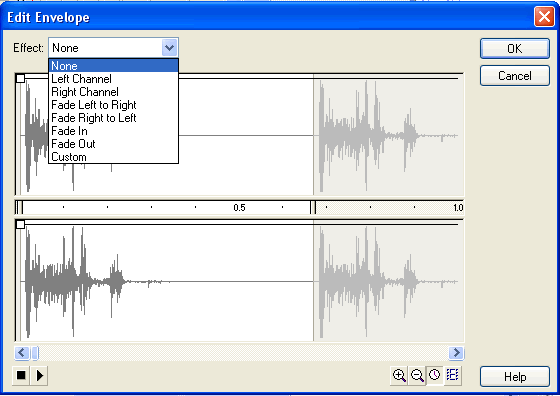The image size is (560, 396).
Task: Choose Right Channel effect
Action: coord(113,92)
